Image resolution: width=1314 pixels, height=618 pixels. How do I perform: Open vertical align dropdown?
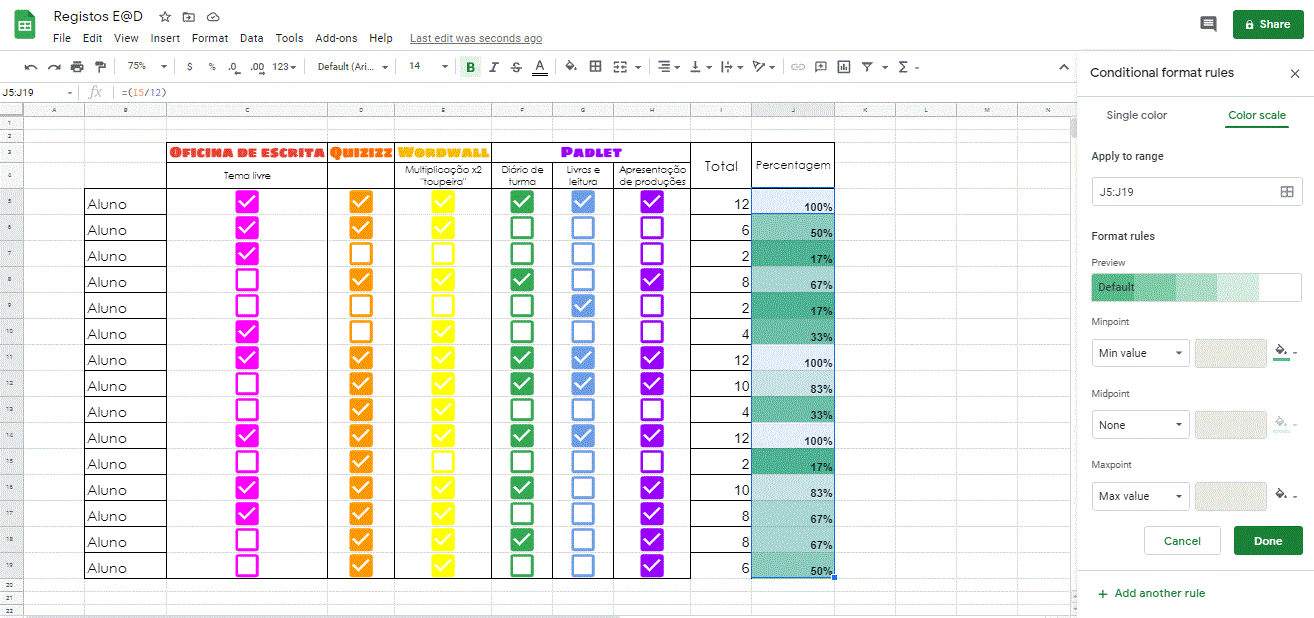point(701,67)
